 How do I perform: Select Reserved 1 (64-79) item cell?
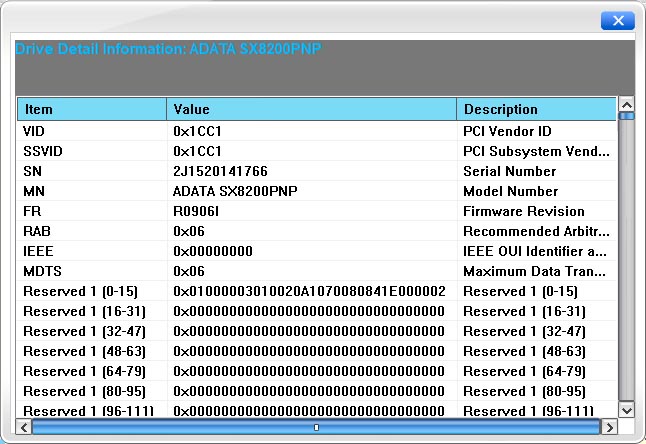point(84,371)
